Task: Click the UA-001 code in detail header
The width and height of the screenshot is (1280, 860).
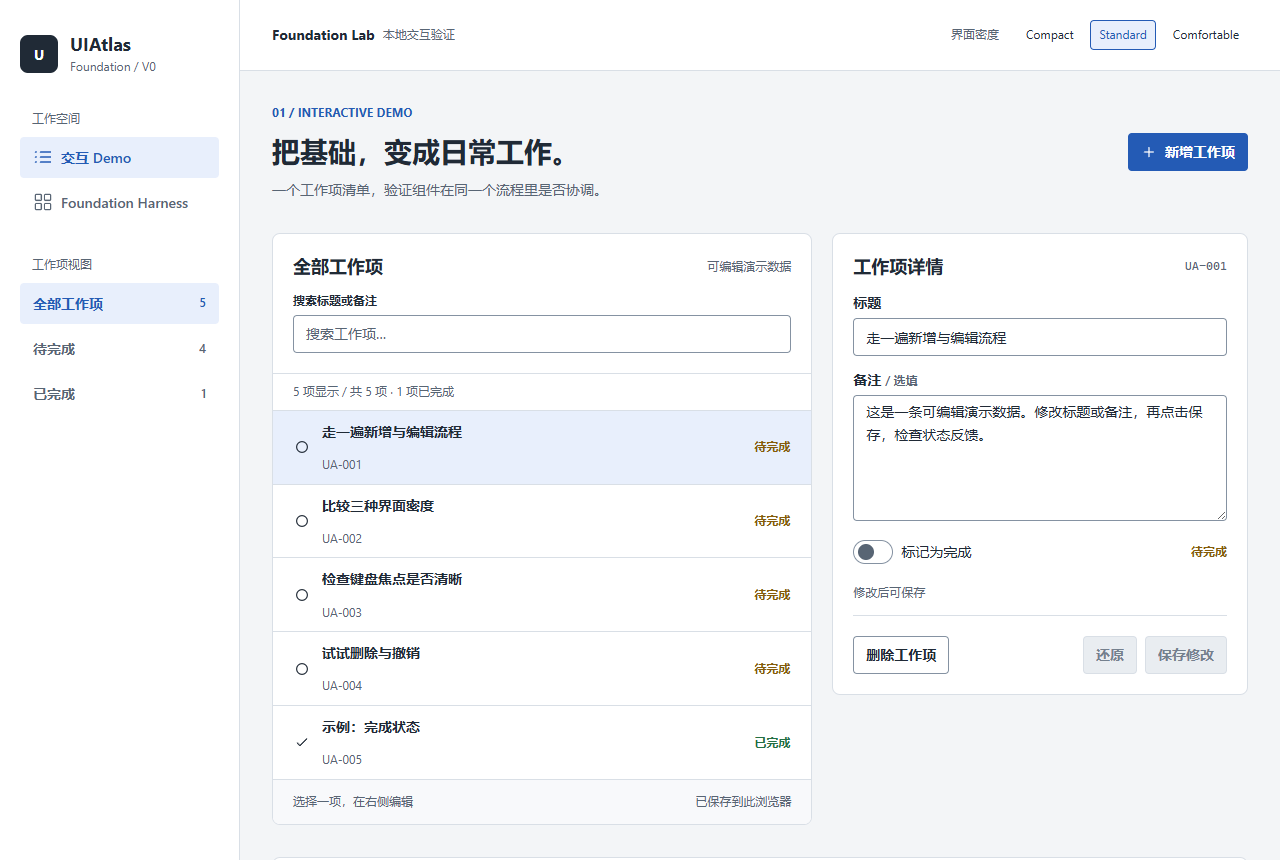Action: pos(1206,266)
